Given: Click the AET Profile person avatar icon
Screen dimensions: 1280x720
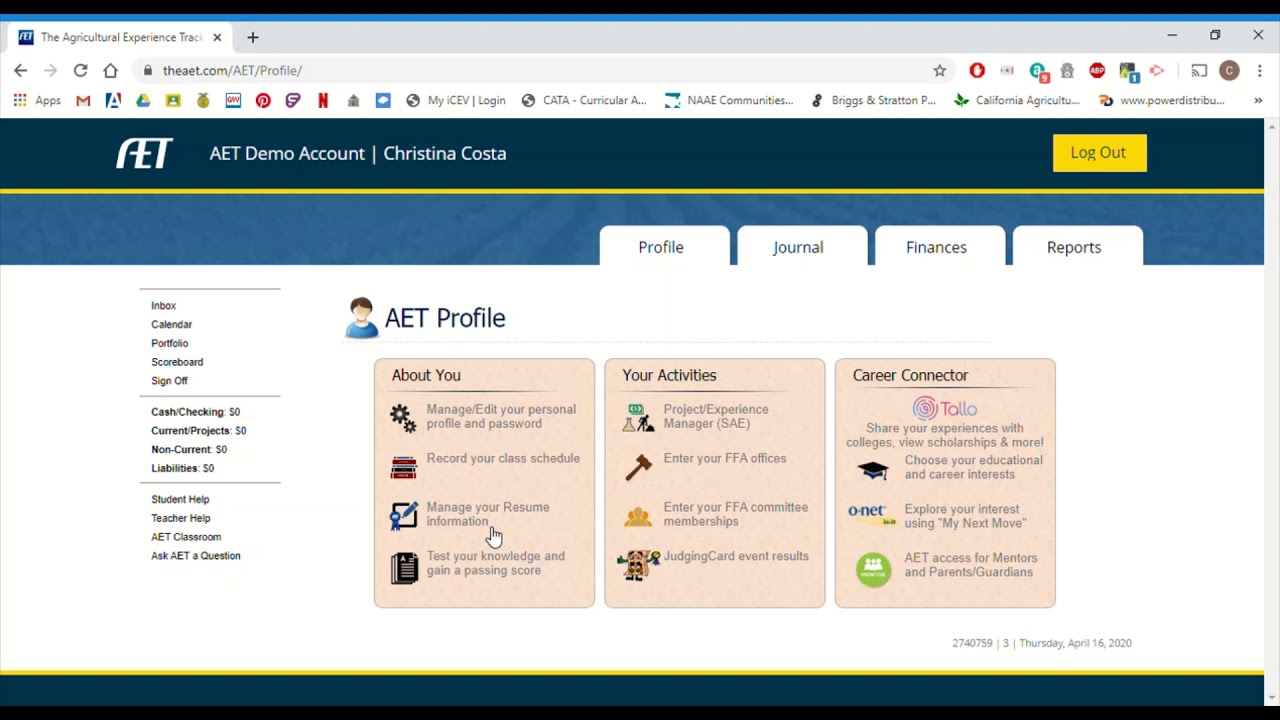Looking at the screenshot, I should pos(361,318).
